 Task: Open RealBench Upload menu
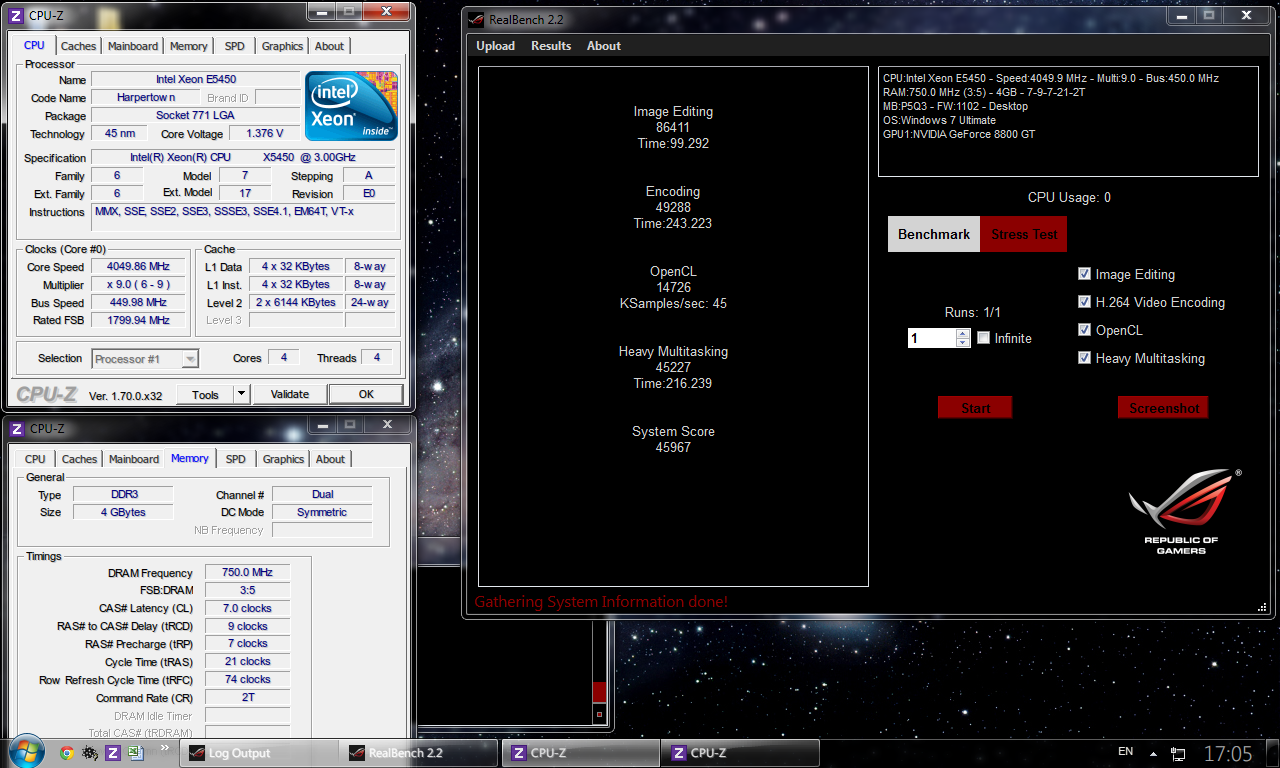pyautogui.click(x=495, y=46)
